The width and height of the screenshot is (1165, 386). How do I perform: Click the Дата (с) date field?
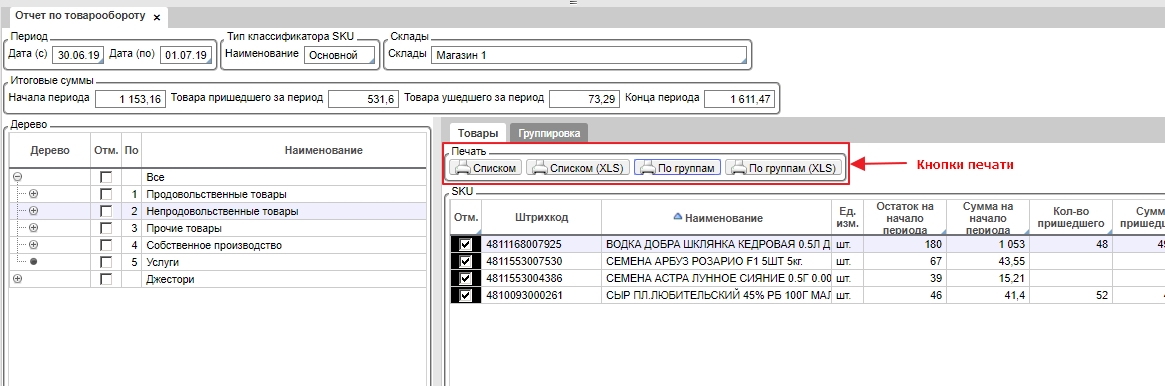click(77, 55)
